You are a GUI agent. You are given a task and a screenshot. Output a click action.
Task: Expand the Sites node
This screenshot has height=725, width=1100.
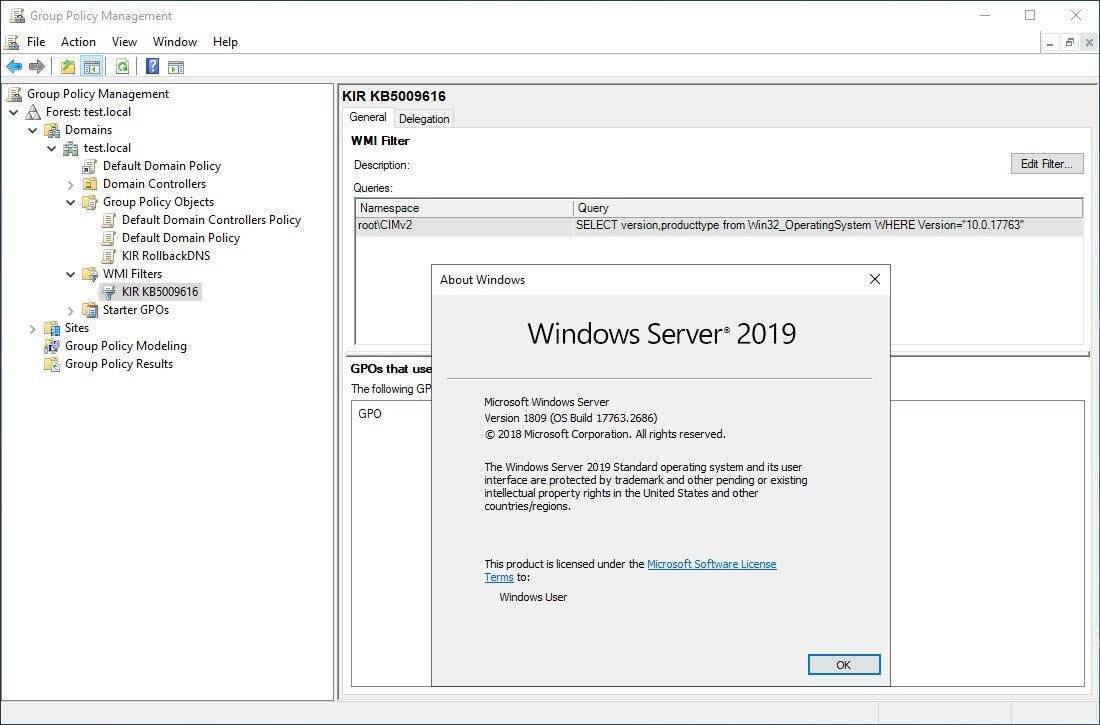33,329
